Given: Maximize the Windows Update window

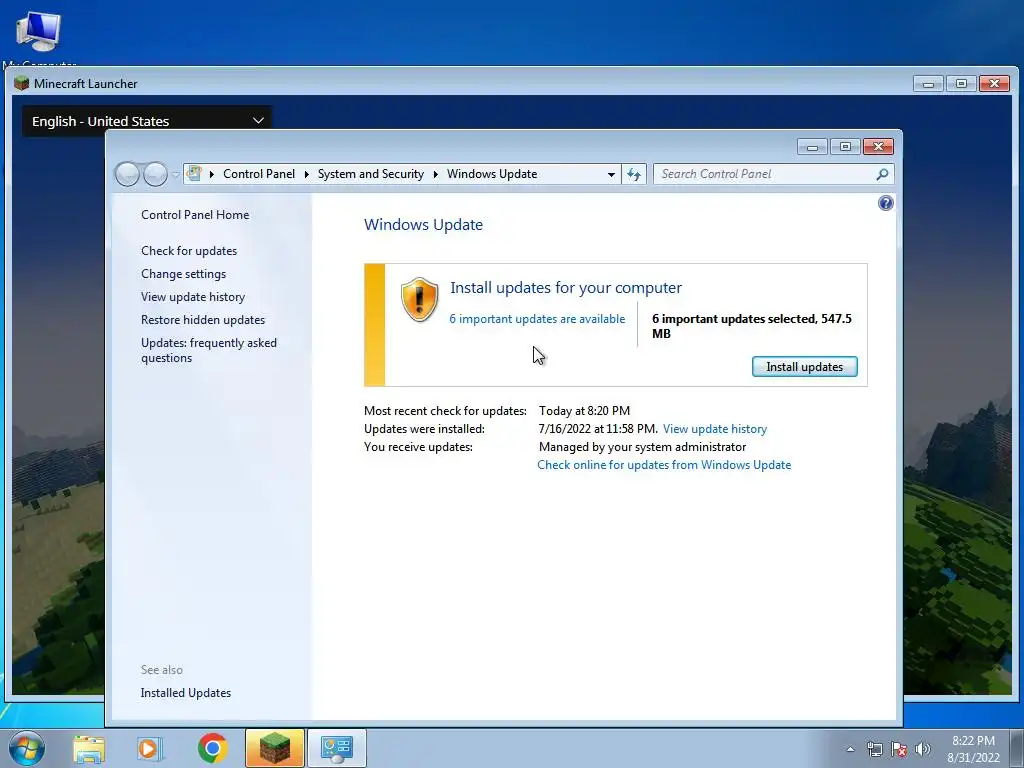Looking at the screenshot, I should click(x=845, y=147).
